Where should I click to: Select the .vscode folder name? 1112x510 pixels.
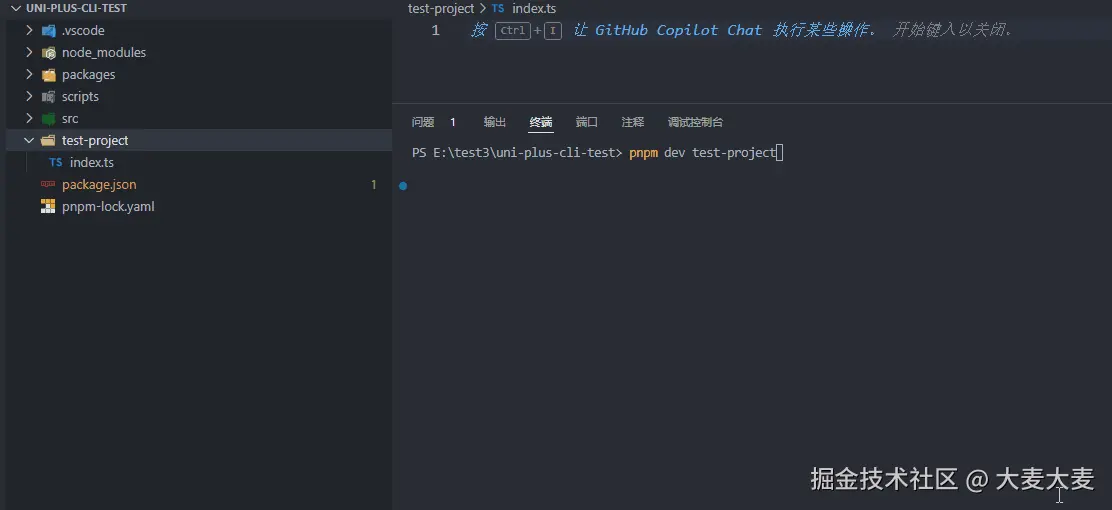[83, 31]
